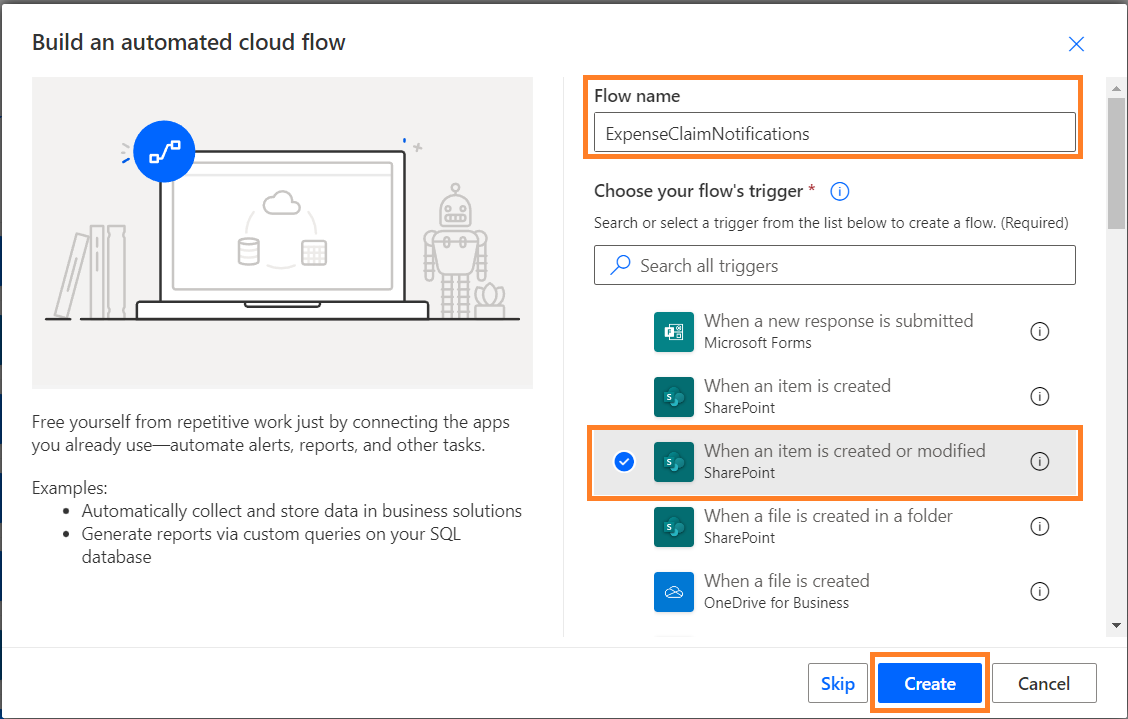Click the info icon next to 'When an item is created'
The image size is (1128, 719).
tap(1040, 396)
